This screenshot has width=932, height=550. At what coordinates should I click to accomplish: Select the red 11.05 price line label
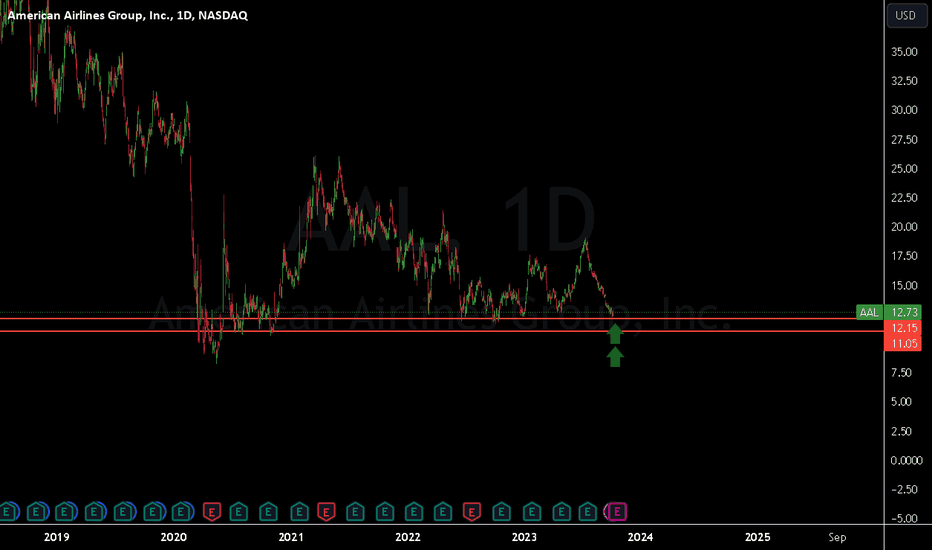903,343
